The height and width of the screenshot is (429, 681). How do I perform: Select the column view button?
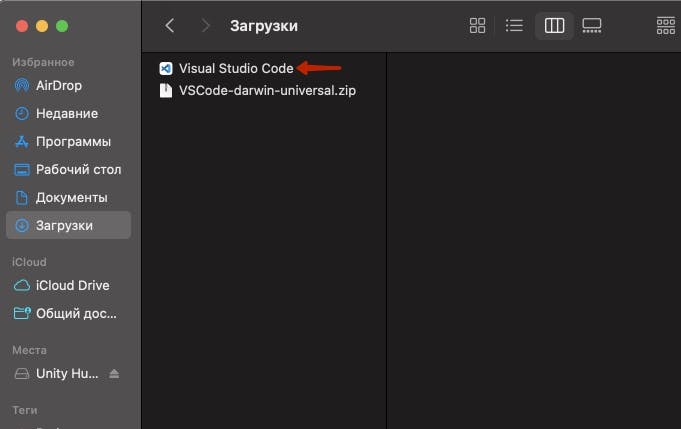555,26
